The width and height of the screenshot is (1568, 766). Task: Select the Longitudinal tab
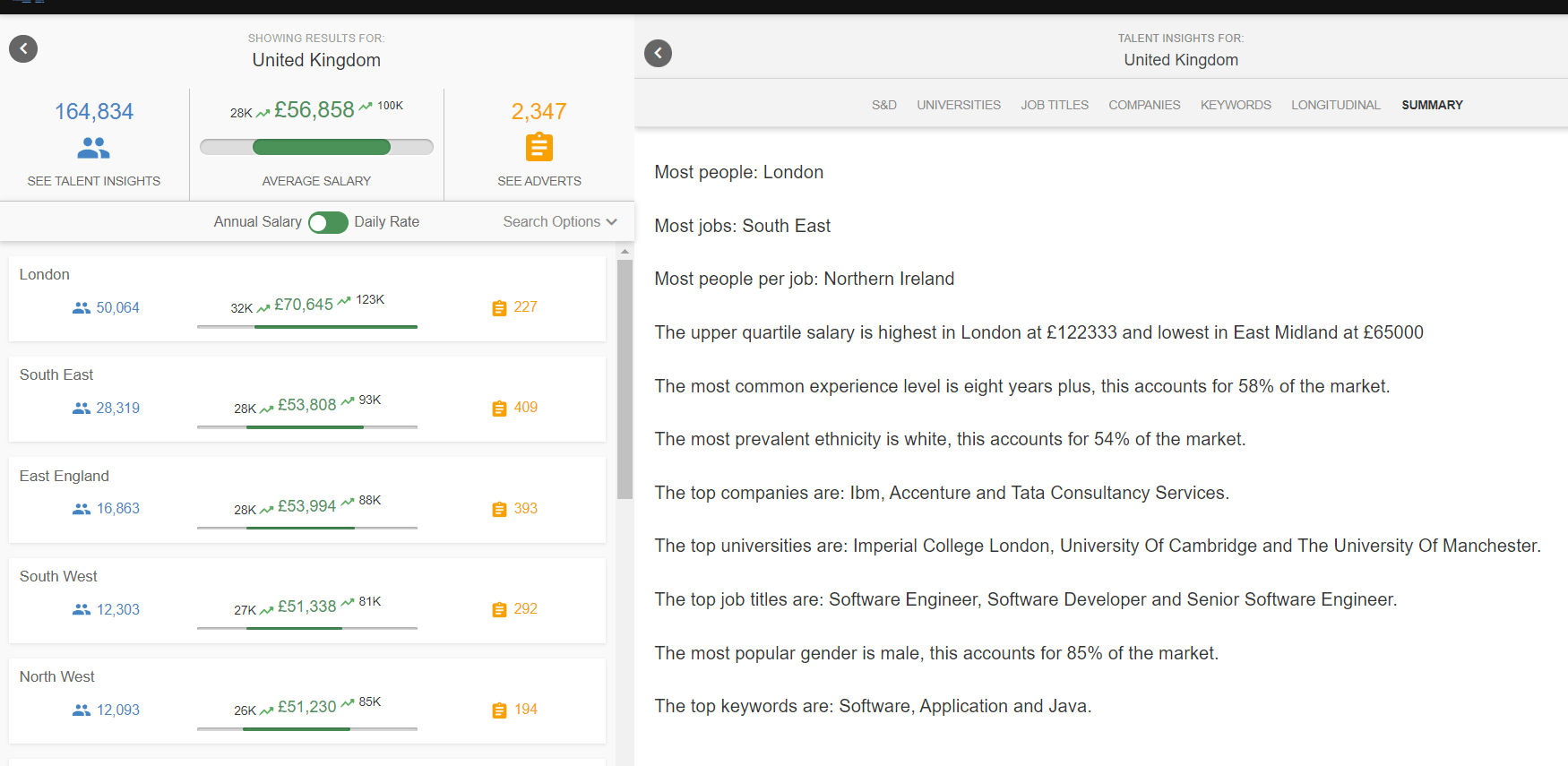[1335, 105]
